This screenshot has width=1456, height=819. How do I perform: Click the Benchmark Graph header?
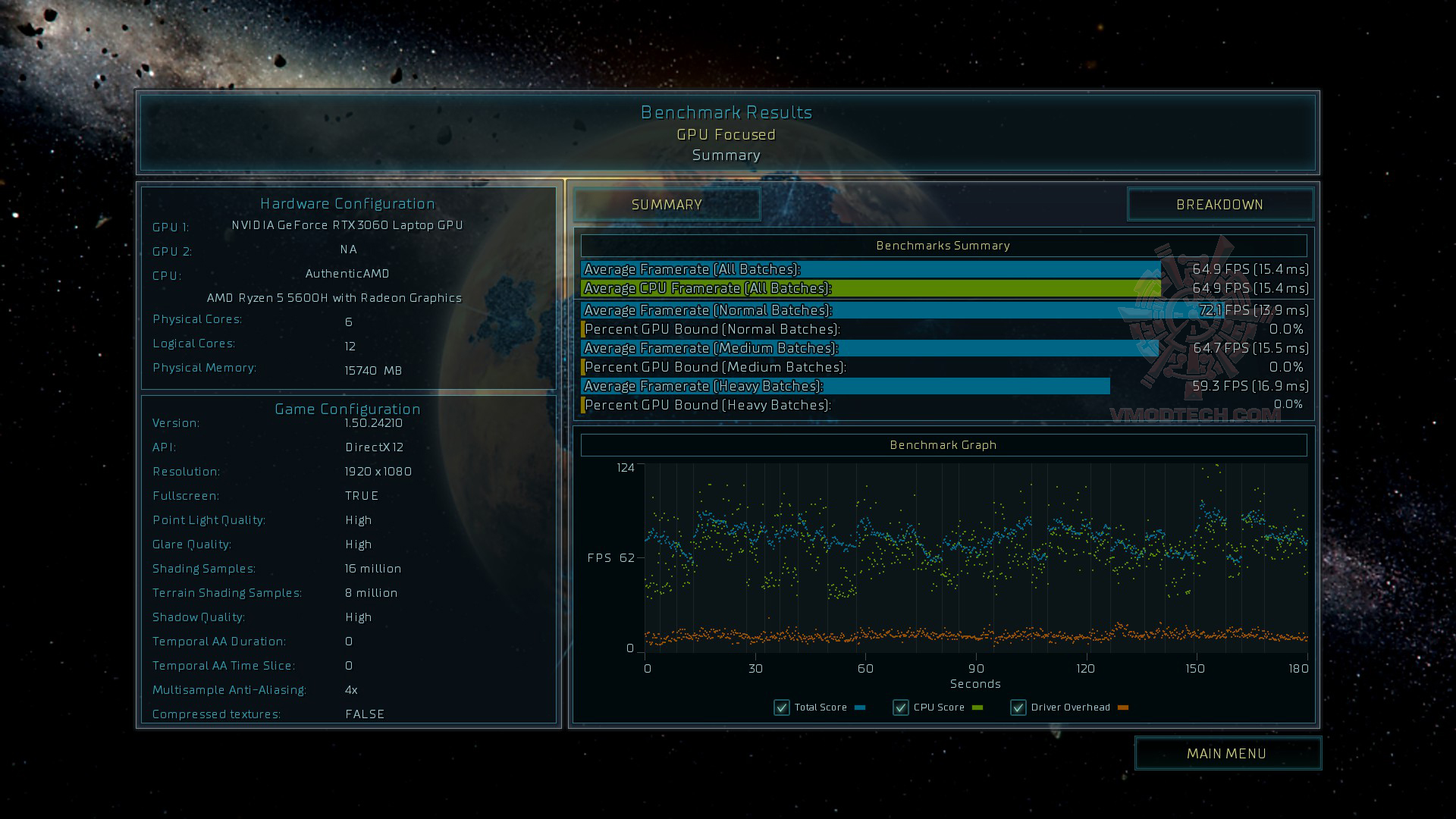pos(943,445)
